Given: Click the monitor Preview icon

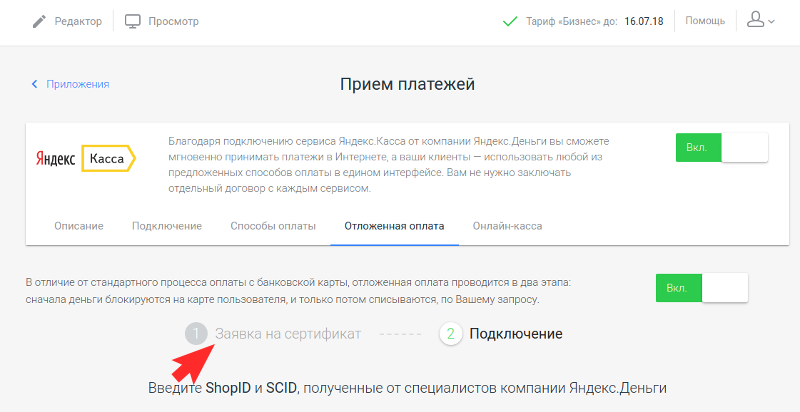Looking at the screenshot, I should pyautogui.click(x=133, y=21).
